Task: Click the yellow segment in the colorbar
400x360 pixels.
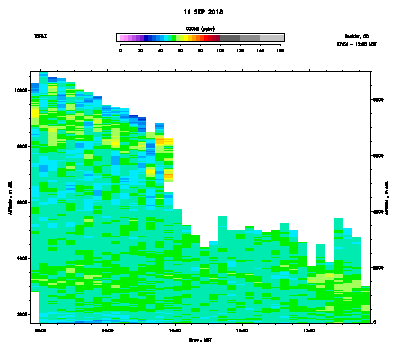Action: pos(186,38)
